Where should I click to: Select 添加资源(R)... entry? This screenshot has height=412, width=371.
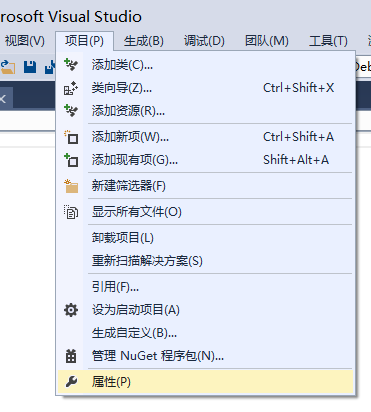(205, 111)
